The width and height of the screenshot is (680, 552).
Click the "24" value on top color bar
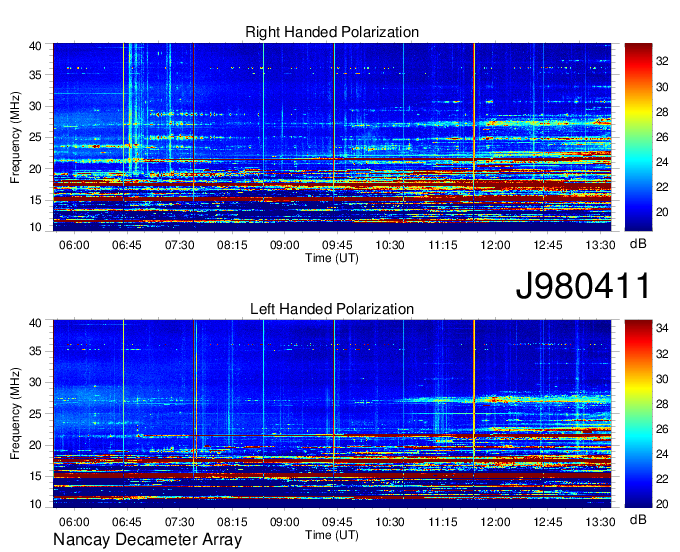[662, 162]
